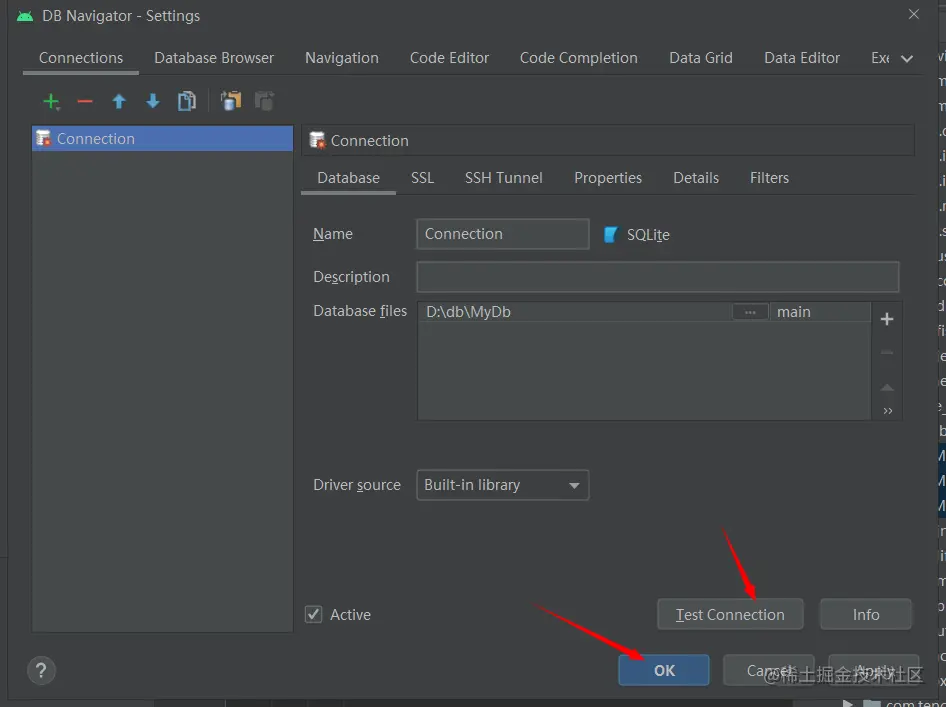This screenshot has height=707, width=946.
Task: Click the greyed-out minus button for database files
Action: pos(887,352)
